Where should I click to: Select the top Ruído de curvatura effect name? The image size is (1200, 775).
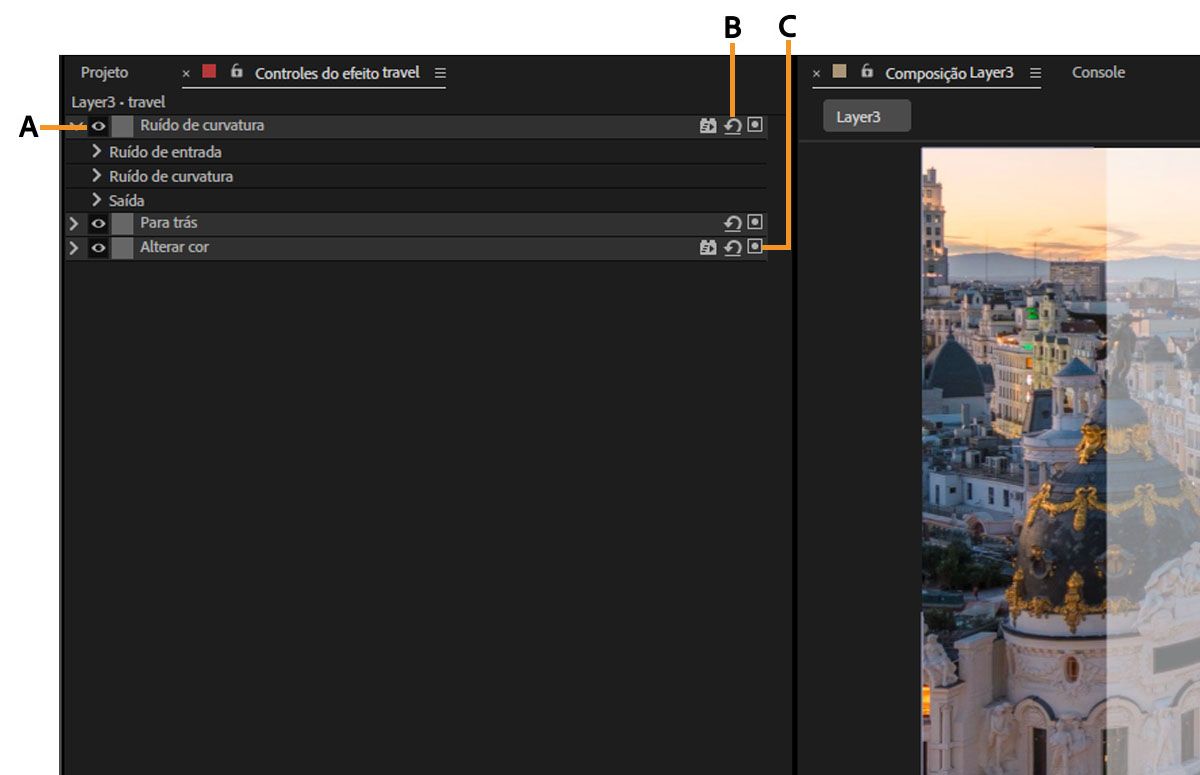(202, 125)
